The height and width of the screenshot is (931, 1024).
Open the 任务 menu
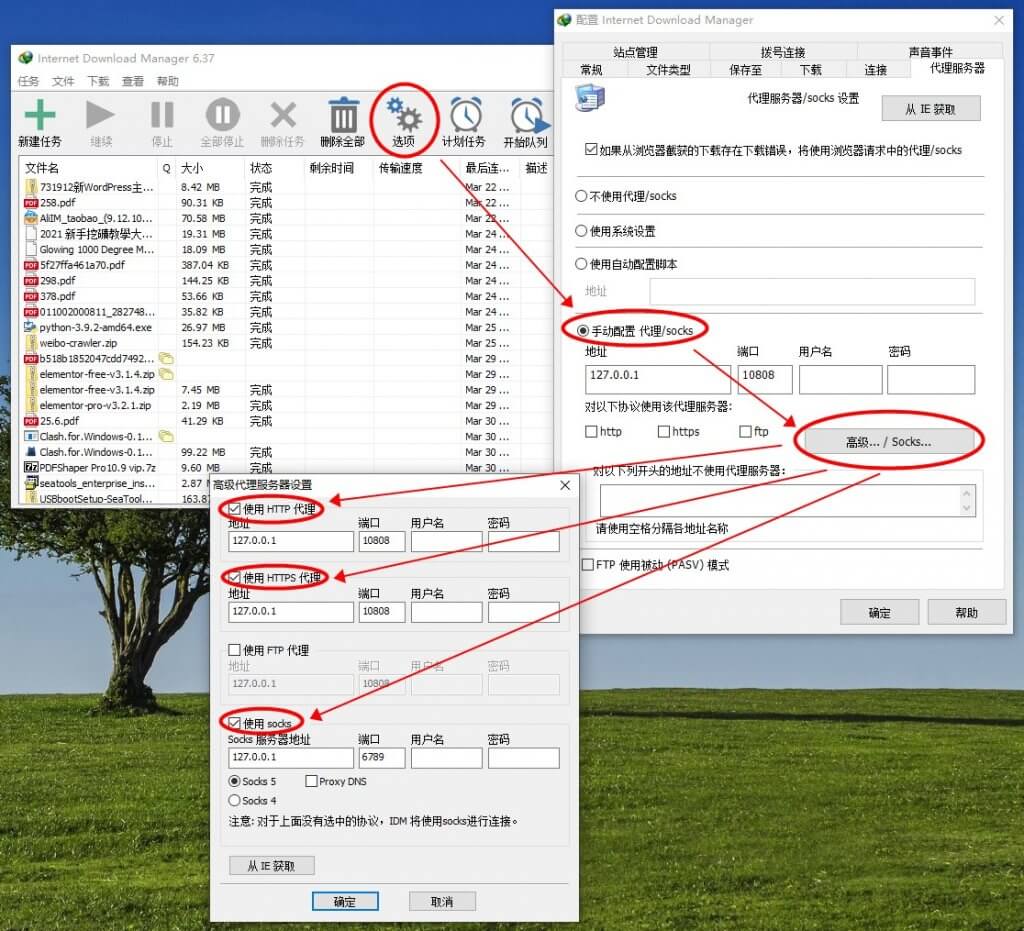pos(28,81)
